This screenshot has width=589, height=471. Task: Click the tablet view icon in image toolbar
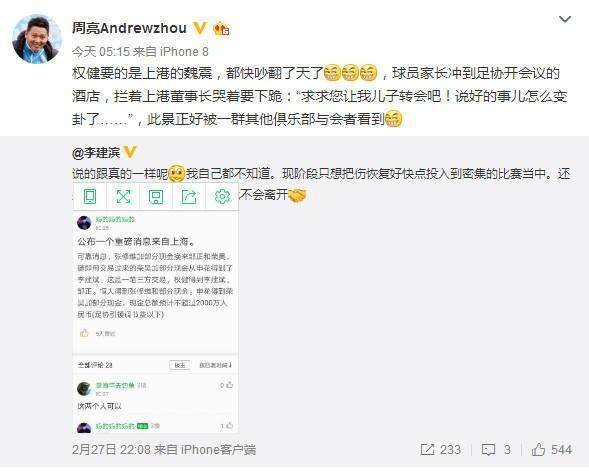90,196
